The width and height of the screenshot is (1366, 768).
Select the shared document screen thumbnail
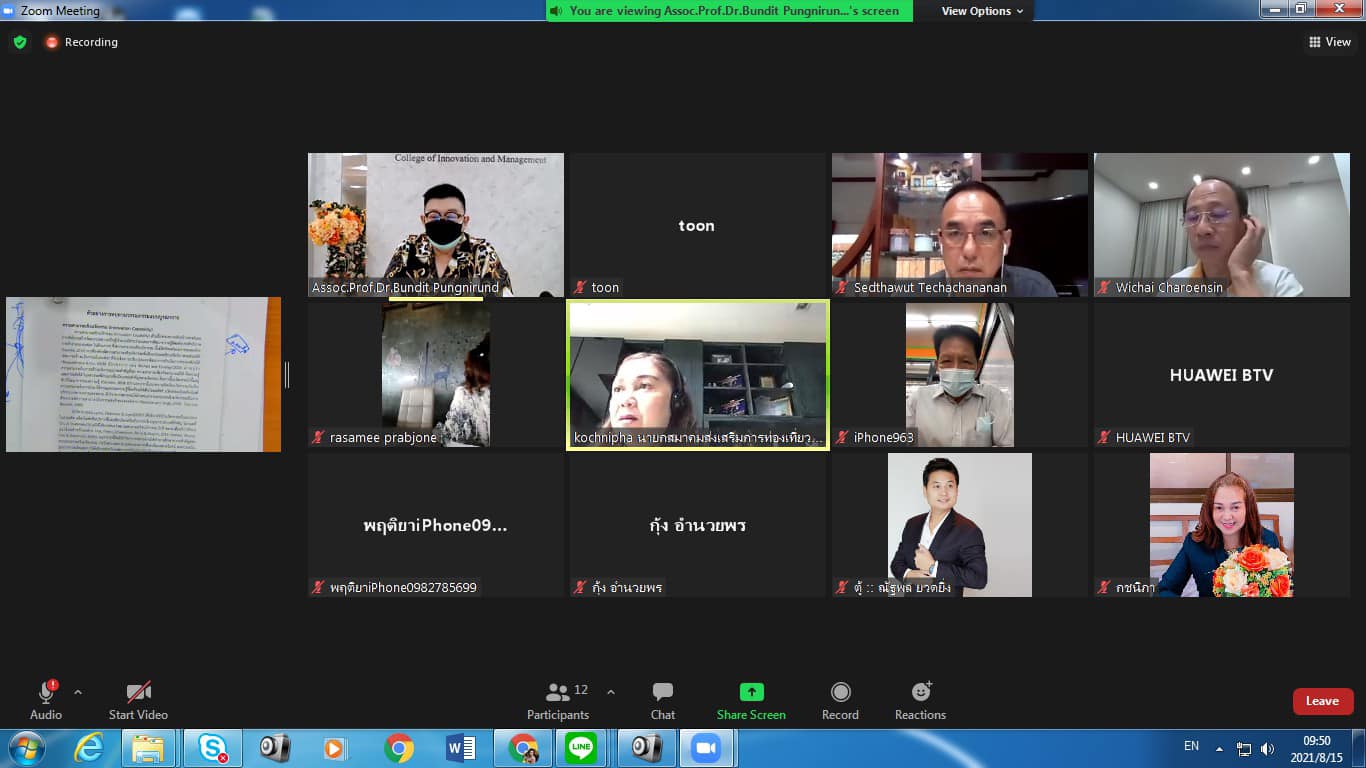click(x=143, y=375)
